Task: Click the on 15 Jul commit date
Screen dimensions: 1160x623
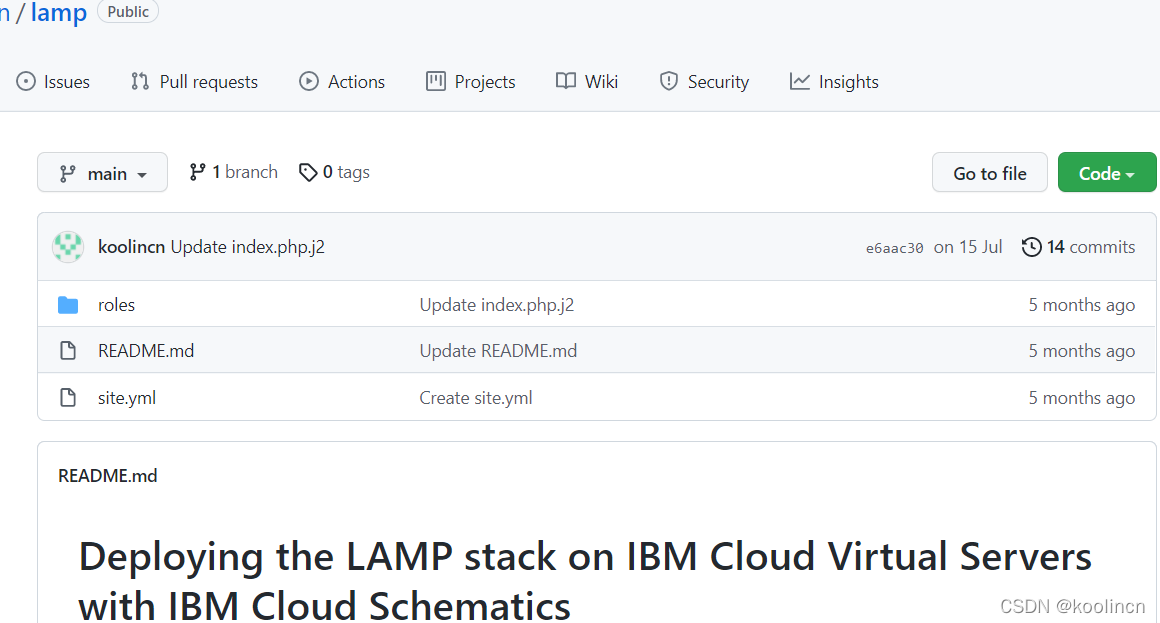Action: pos(968,247)
